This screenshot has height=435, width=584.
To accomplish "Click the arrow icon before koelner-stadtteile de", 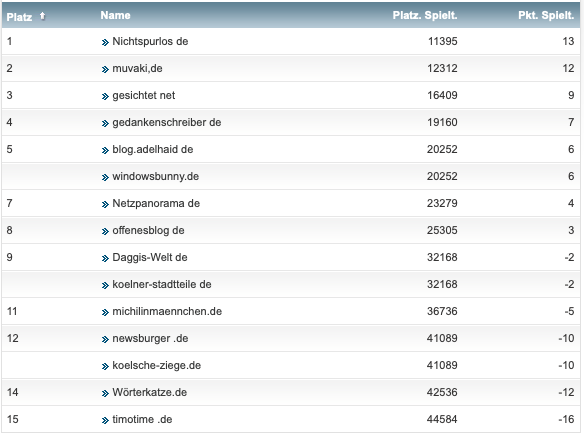I will (x=105, y=286).
